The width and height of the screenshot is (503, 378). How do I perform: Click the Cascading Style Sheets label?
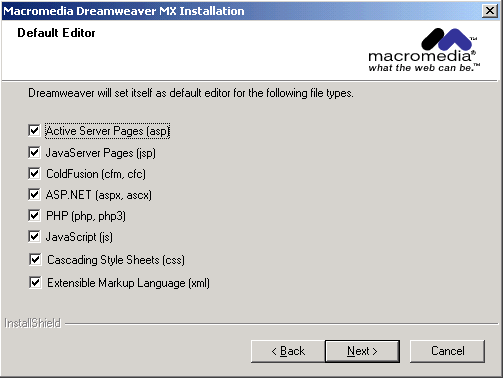coord(116,260)
